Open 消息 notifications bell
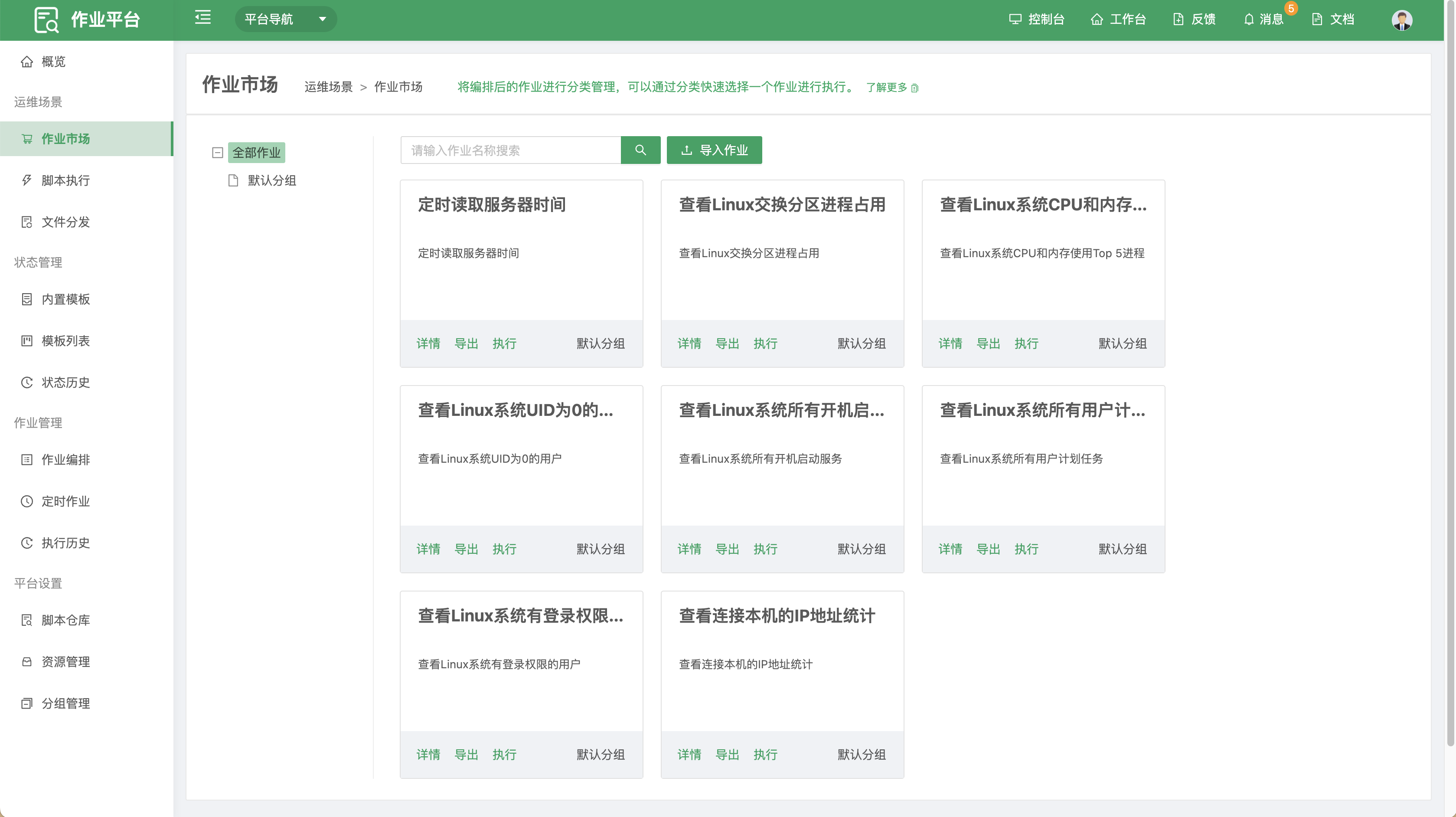Image resolution: width=1456 pixels, height=817 pixels. pos(1264,20)
